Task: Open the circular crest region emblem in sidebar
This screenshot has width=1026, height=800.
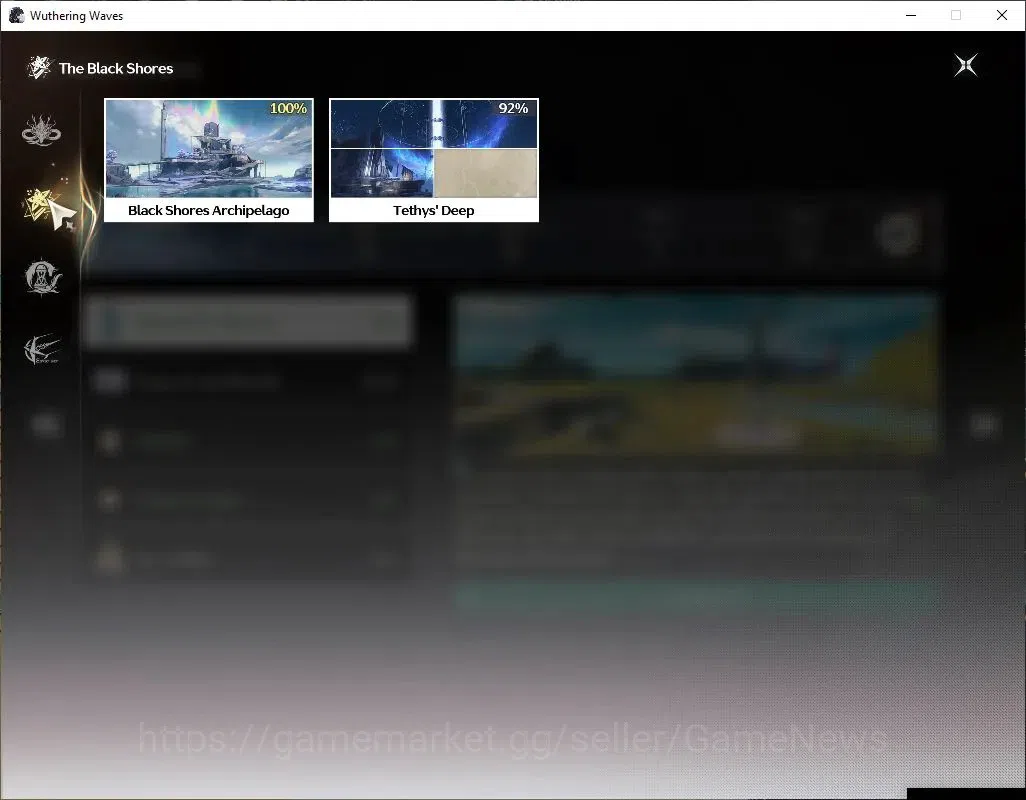Action: (43, 276)
